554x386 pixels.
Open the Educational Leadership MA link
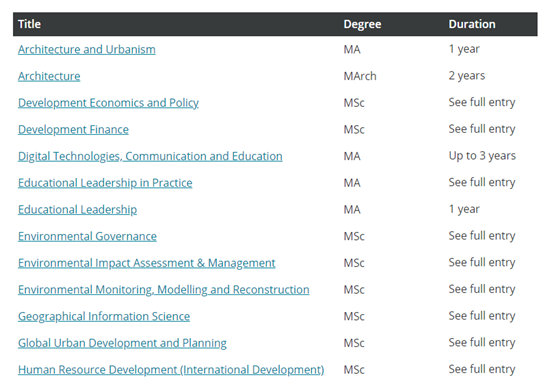tap(77, 209)
